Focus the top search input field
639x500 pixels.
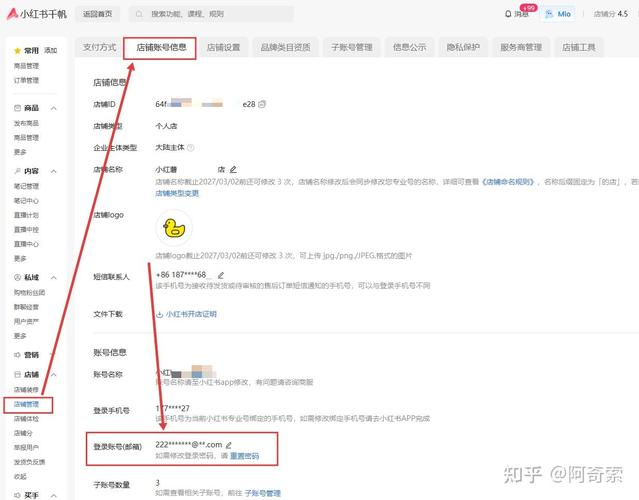[x=211, y=14]
